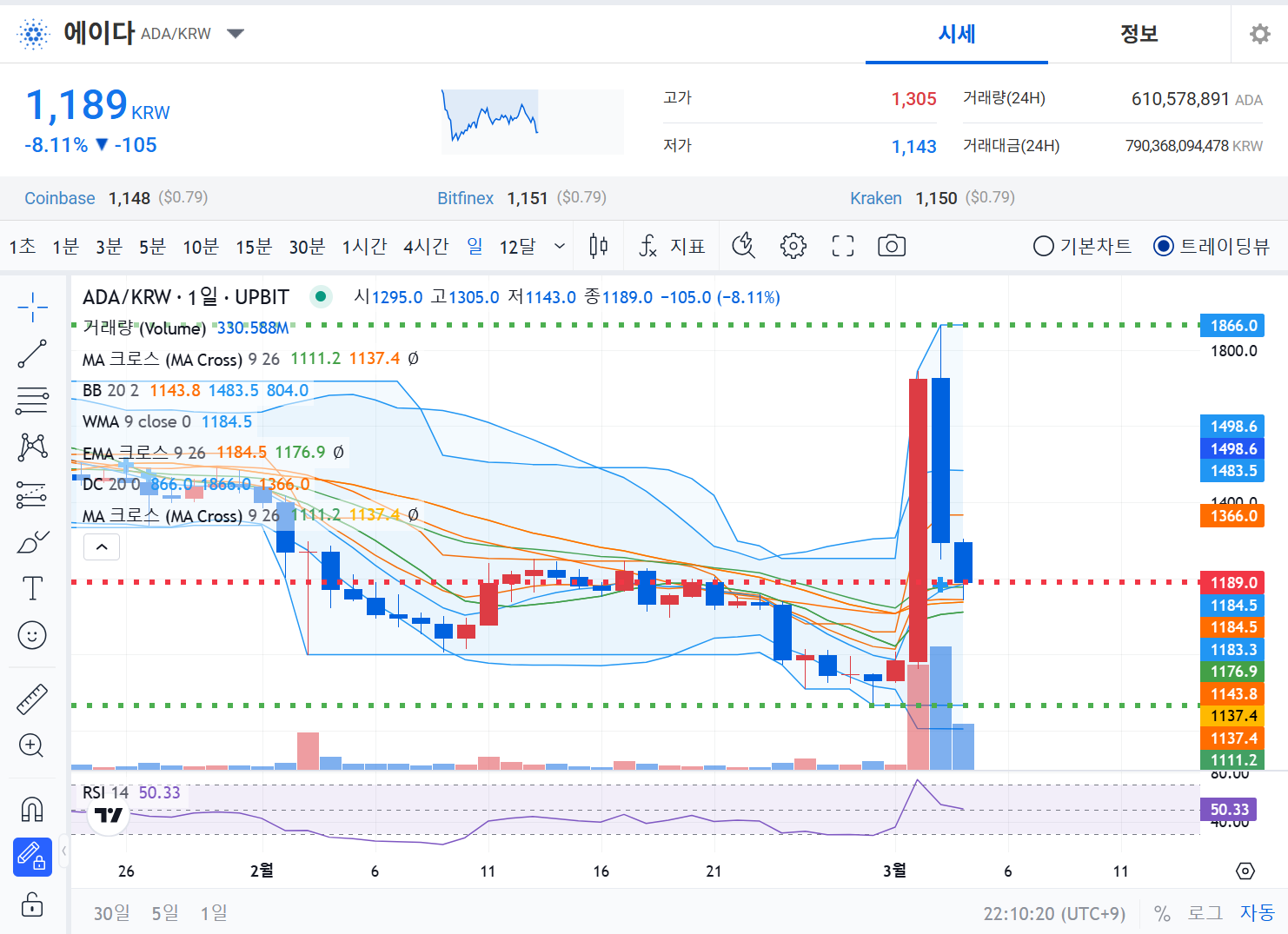Select the crosshair cursor tool
This screenshot has height=934, width=1288.
pos(32,307)
